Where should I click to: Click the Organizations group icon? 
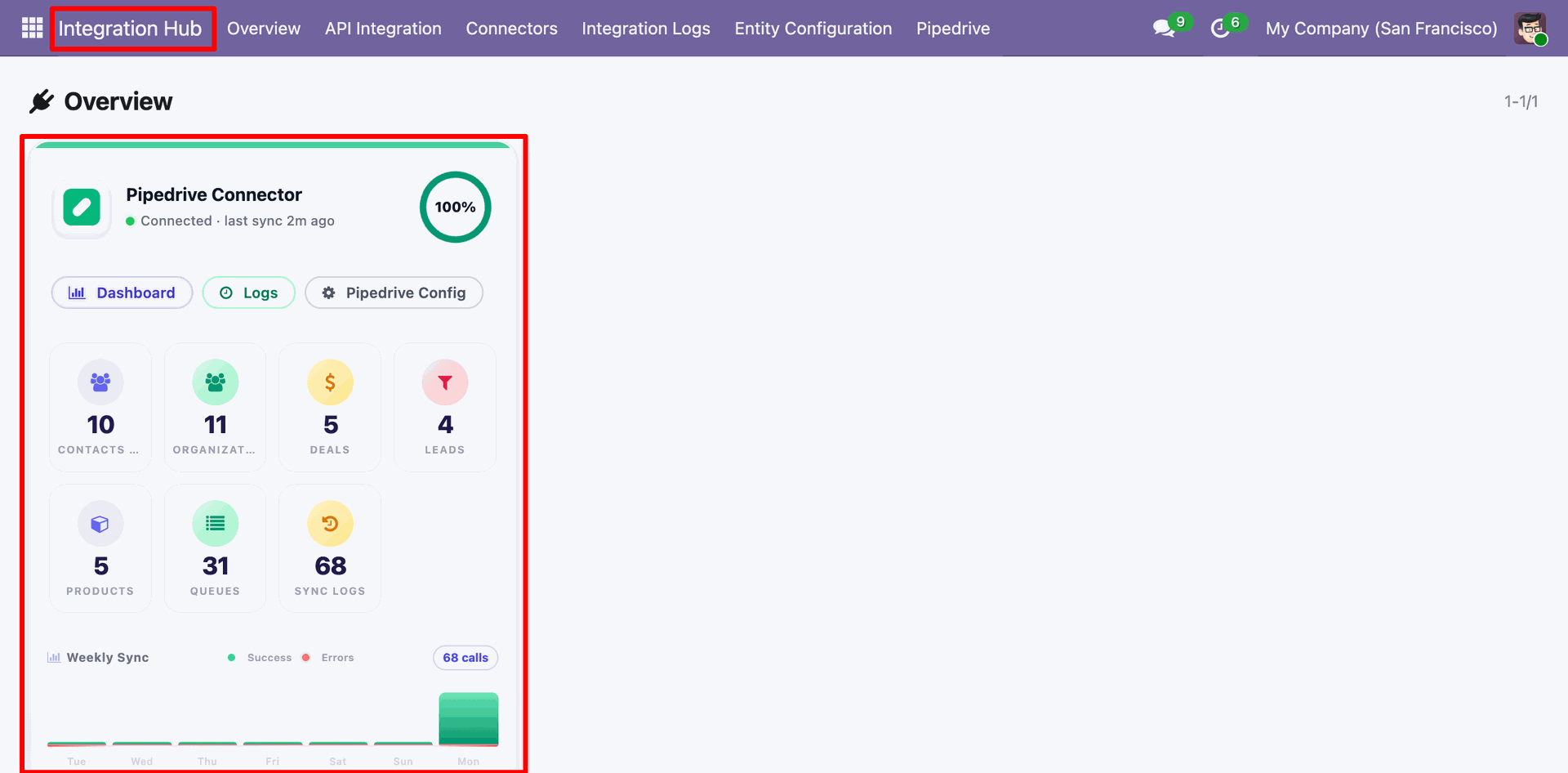pos(216,382)
